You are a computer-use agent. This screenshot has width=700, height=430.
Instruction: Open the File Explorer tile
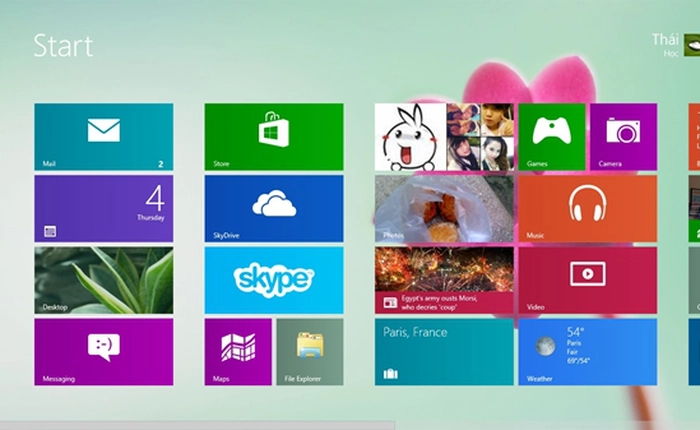[310, 352]
